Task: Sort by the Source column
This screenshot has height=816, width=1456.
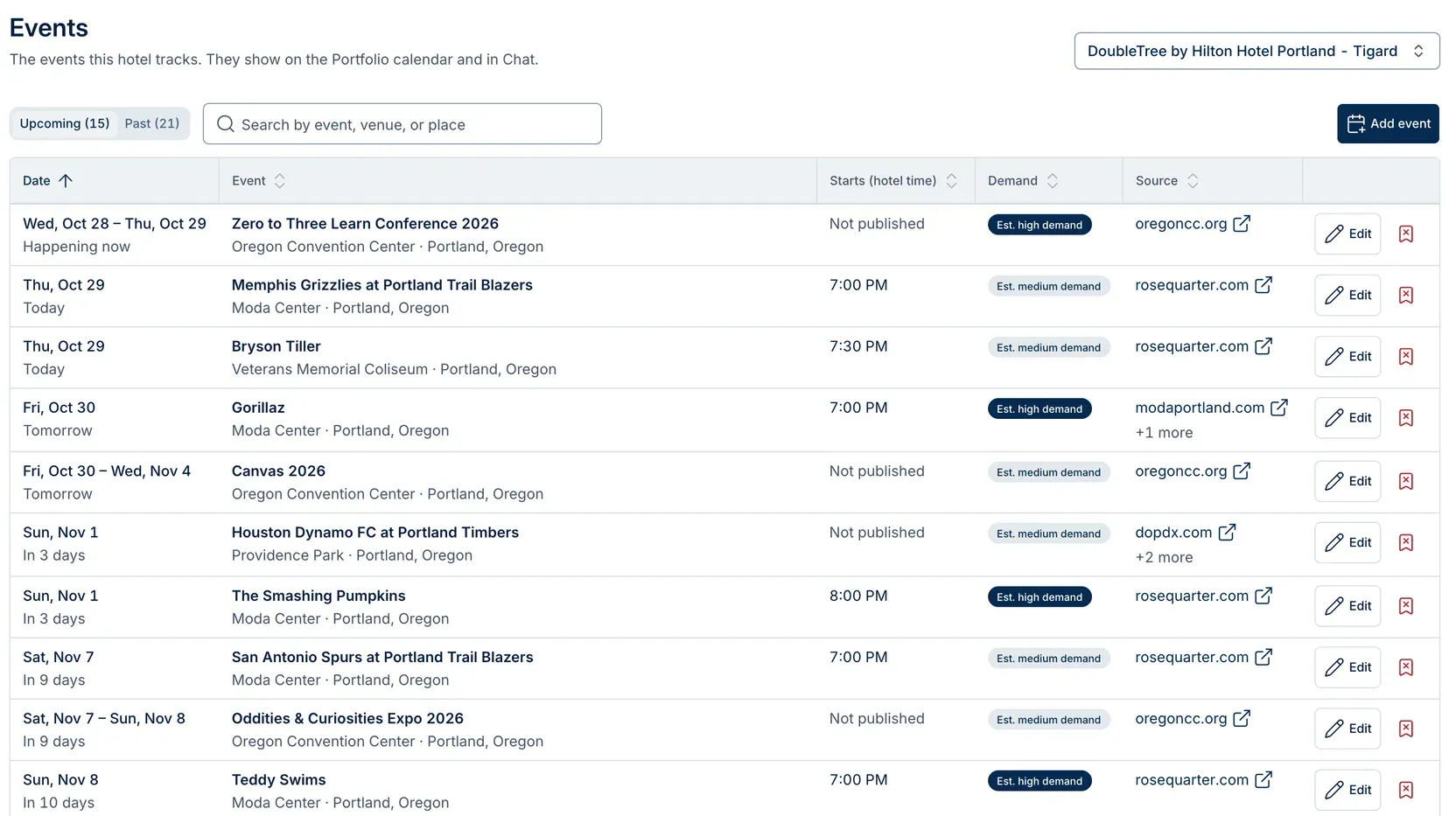Action: [1167, 181]
